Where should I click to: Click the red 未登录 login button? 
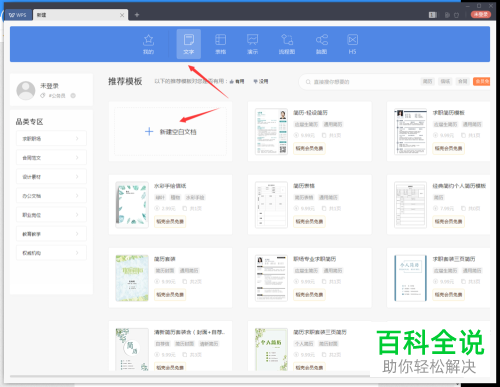click(x=481, y=15)
